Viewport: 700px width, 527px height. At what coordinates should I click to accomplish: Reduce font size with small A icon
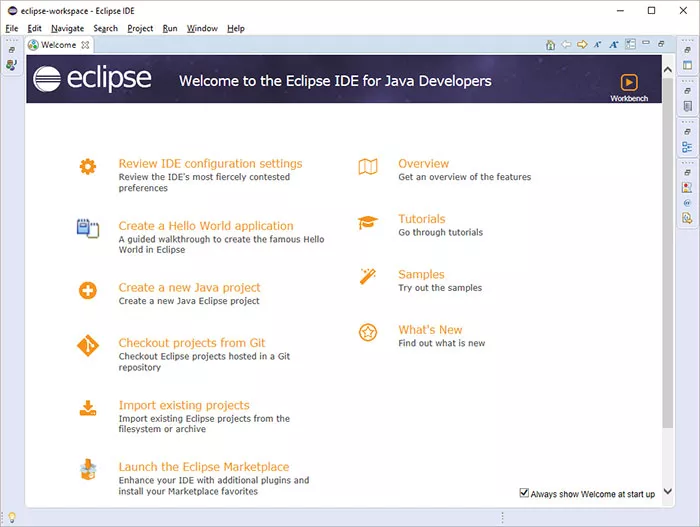[x=597, y=44]
